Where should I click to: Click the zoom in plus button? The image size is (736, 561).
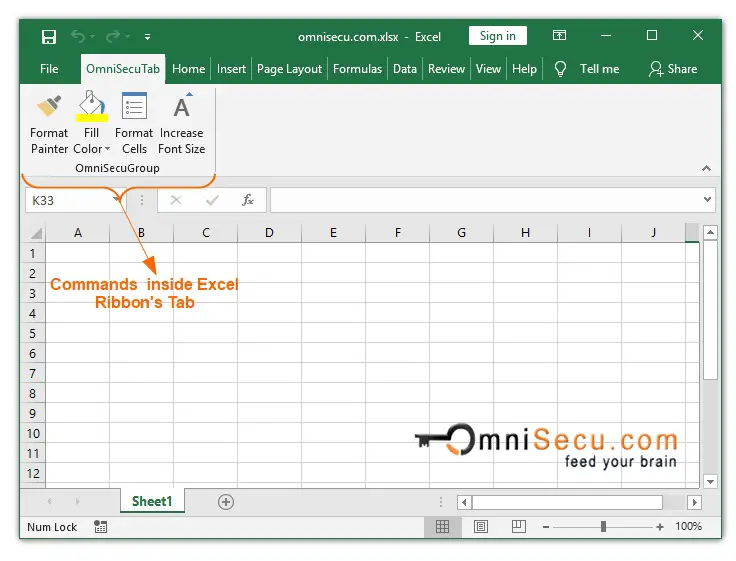click(660, 527)
